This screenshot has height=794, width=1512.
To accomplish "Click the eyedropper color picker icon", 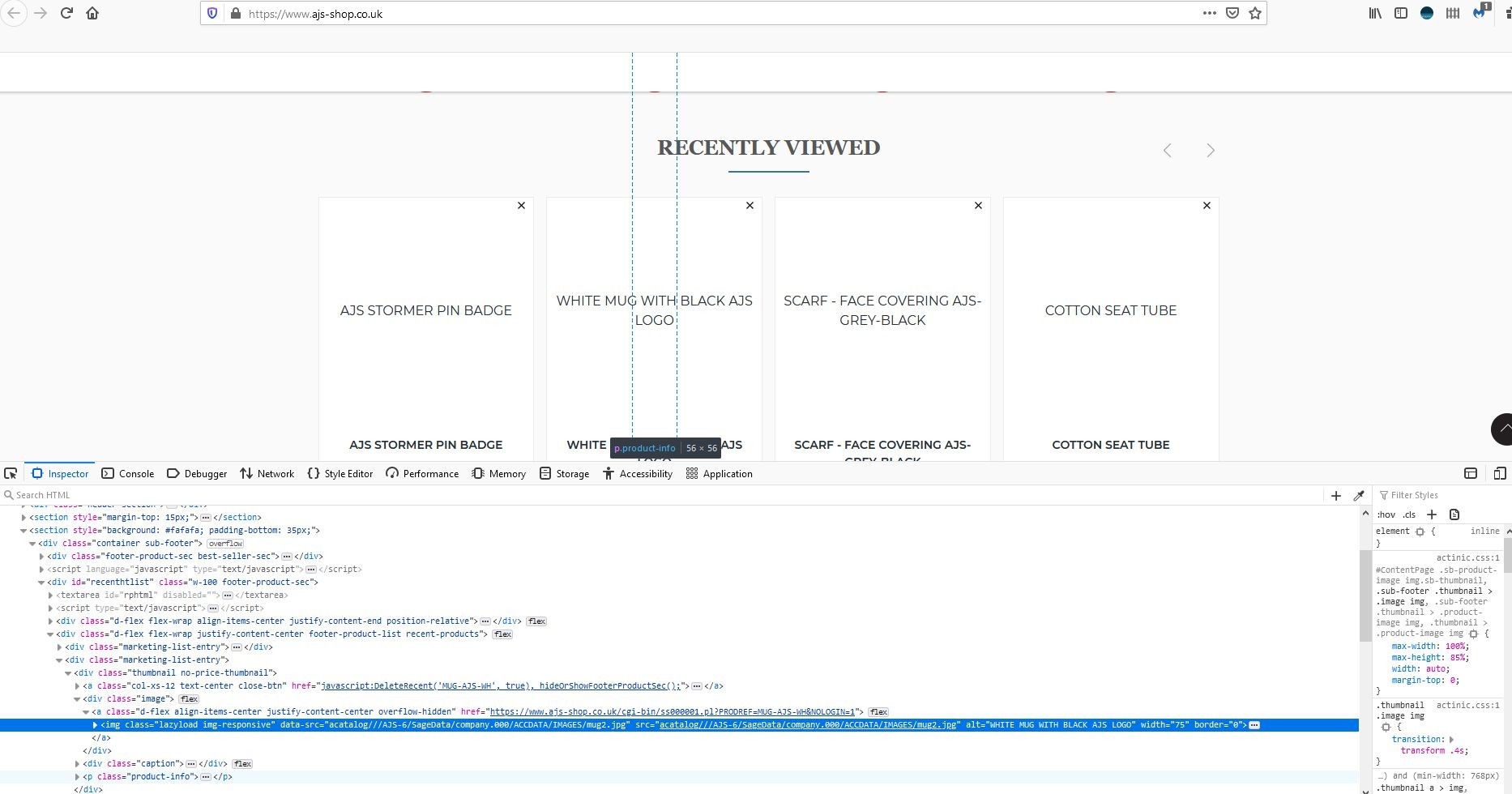I will 1359,495.
